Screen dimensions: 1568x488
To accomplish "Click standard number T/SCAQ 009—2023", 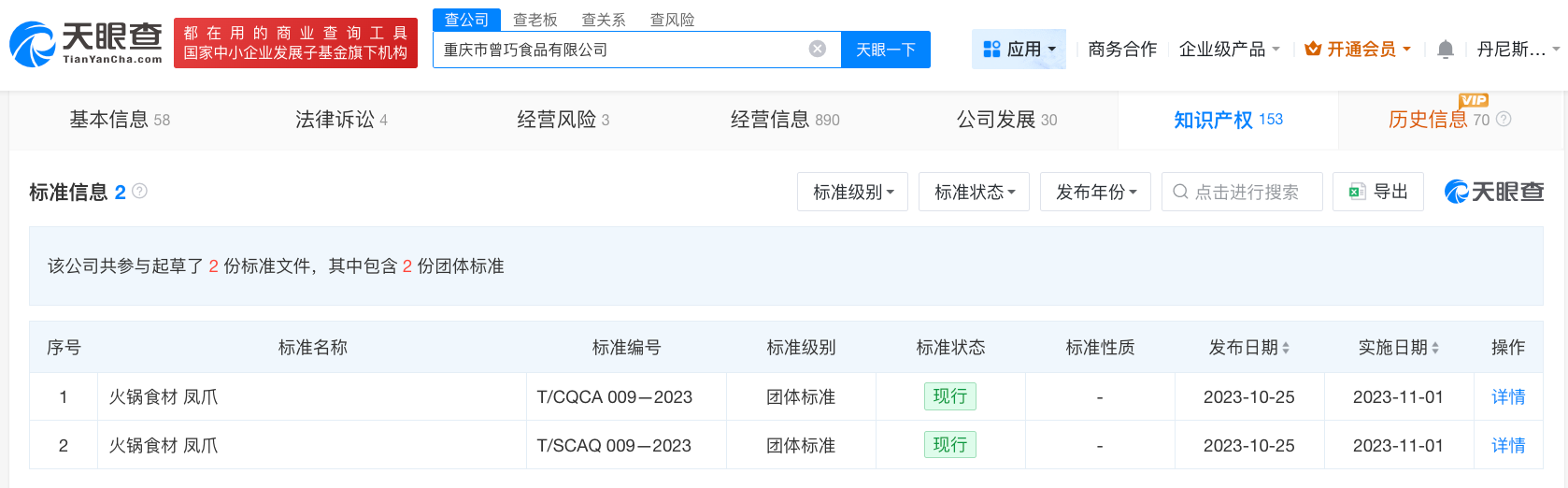I will point(614,446).
